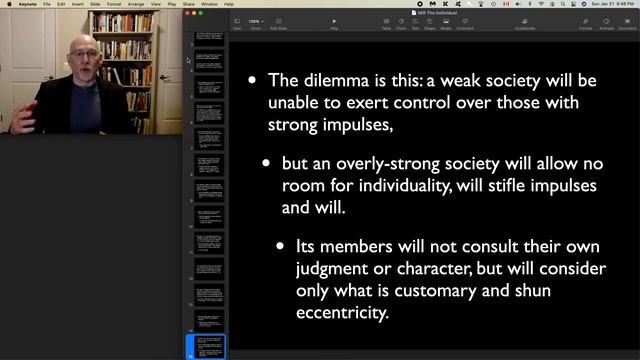Select slide 14 thumbnail in navigator
The width and height of the screenshot is (640, 360).
[x=209, y=321]
